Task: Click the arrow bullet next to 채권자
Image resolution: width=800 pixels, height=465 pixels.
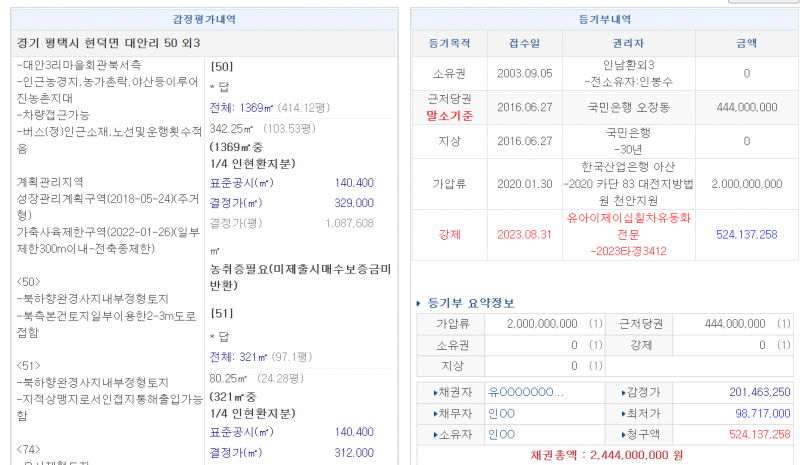Action: click(434, 392)
